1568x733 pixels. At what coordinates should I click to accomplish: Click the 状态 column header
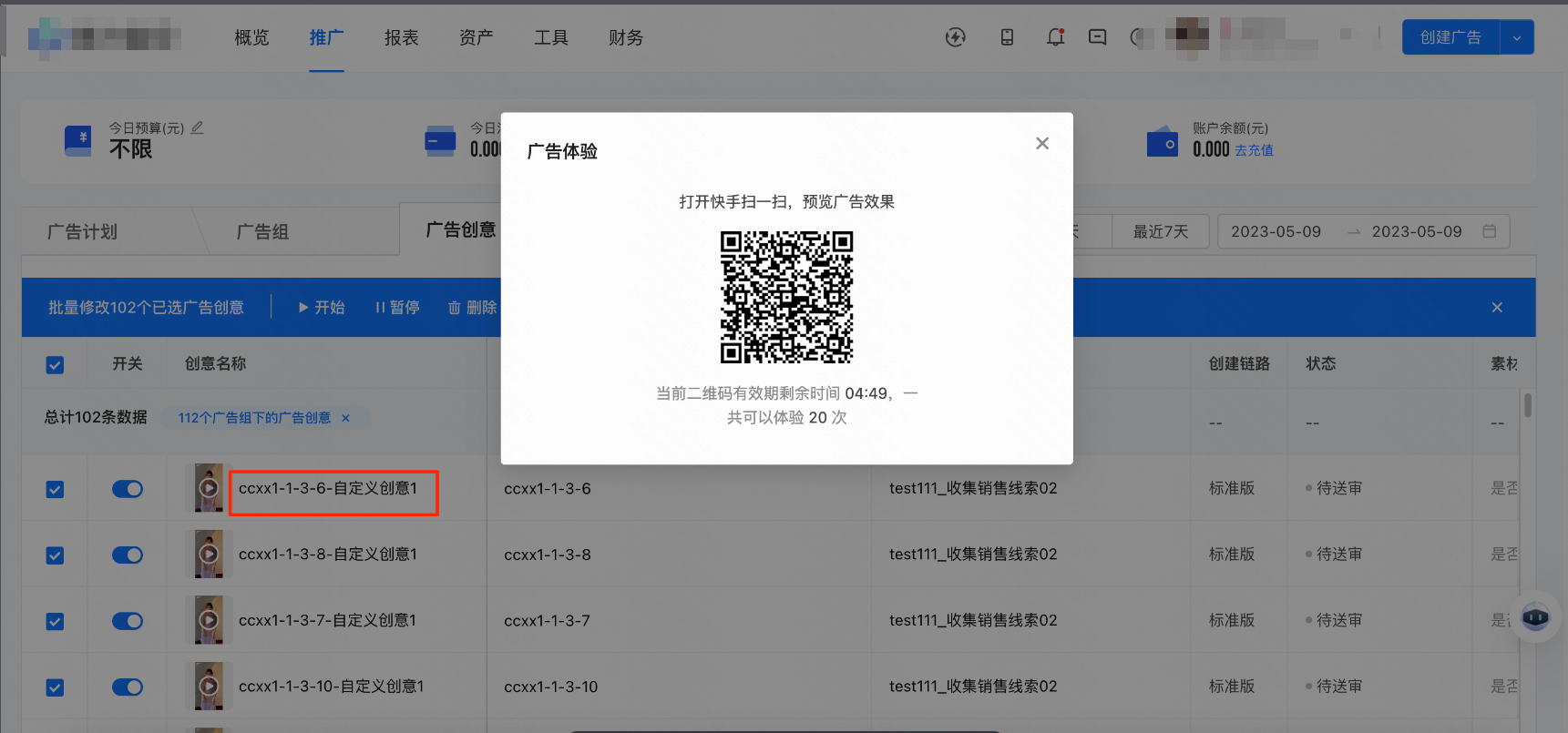click(1320, 363)
